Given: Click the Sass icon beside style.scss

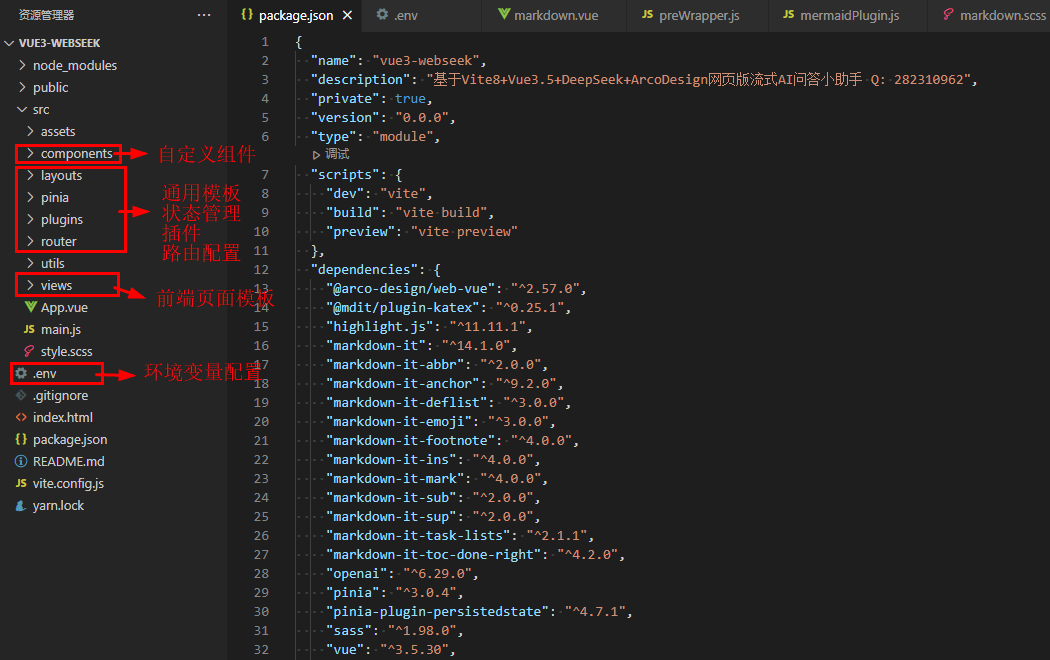Looking at the screenshot, I should click(30, 351).
